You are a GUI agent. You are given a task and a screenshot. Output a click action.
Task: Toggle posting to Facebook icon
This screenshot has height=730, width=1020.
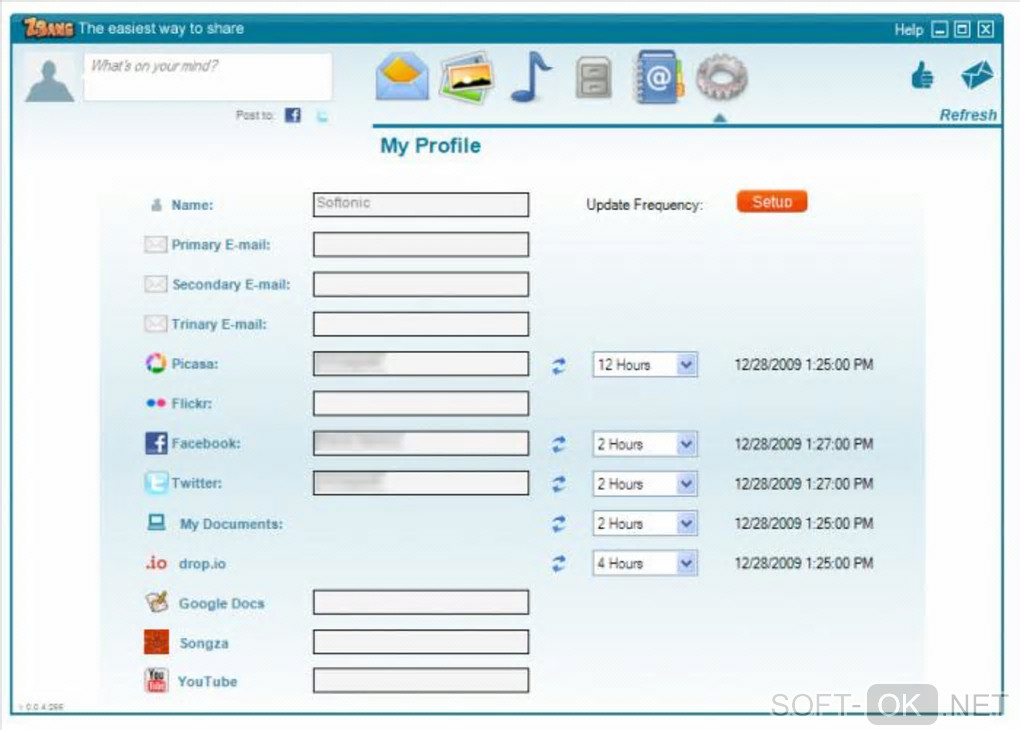(x=293, y=115)
